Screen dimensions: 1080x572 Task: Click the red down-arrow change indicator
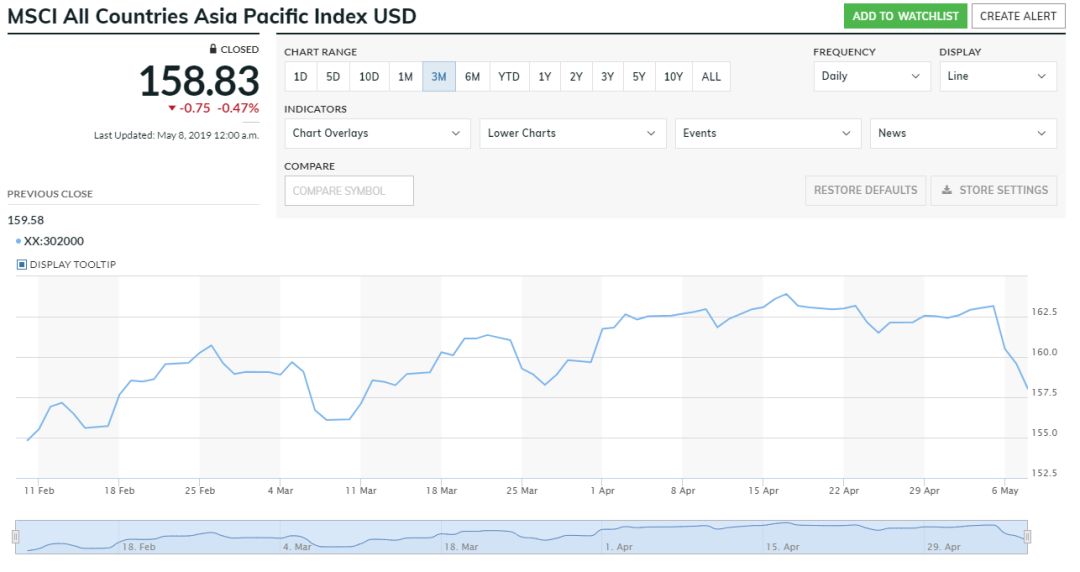pyautogui.click(x=172, y=108)
